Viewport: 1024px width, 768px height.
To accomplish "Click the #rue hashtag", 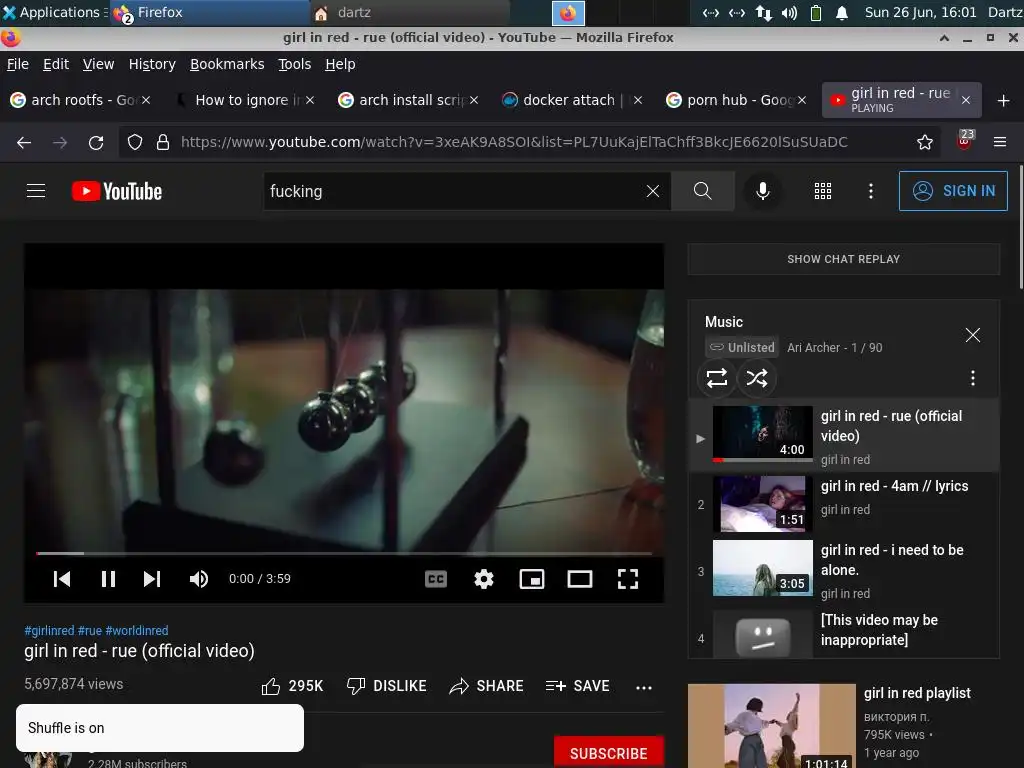I will tap(89, 630).
